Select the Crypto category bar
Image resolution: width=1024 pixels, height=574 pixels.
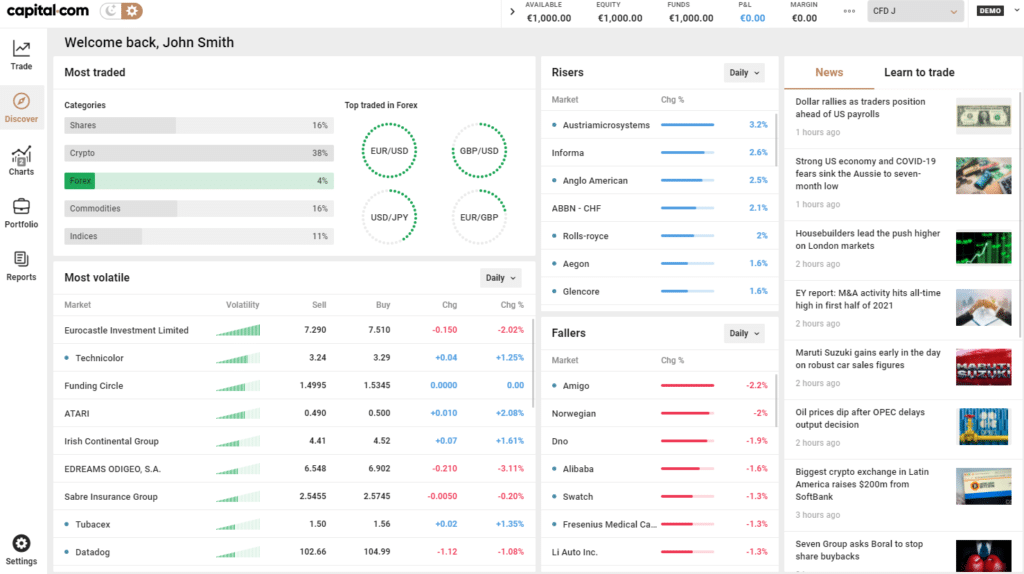198,153
